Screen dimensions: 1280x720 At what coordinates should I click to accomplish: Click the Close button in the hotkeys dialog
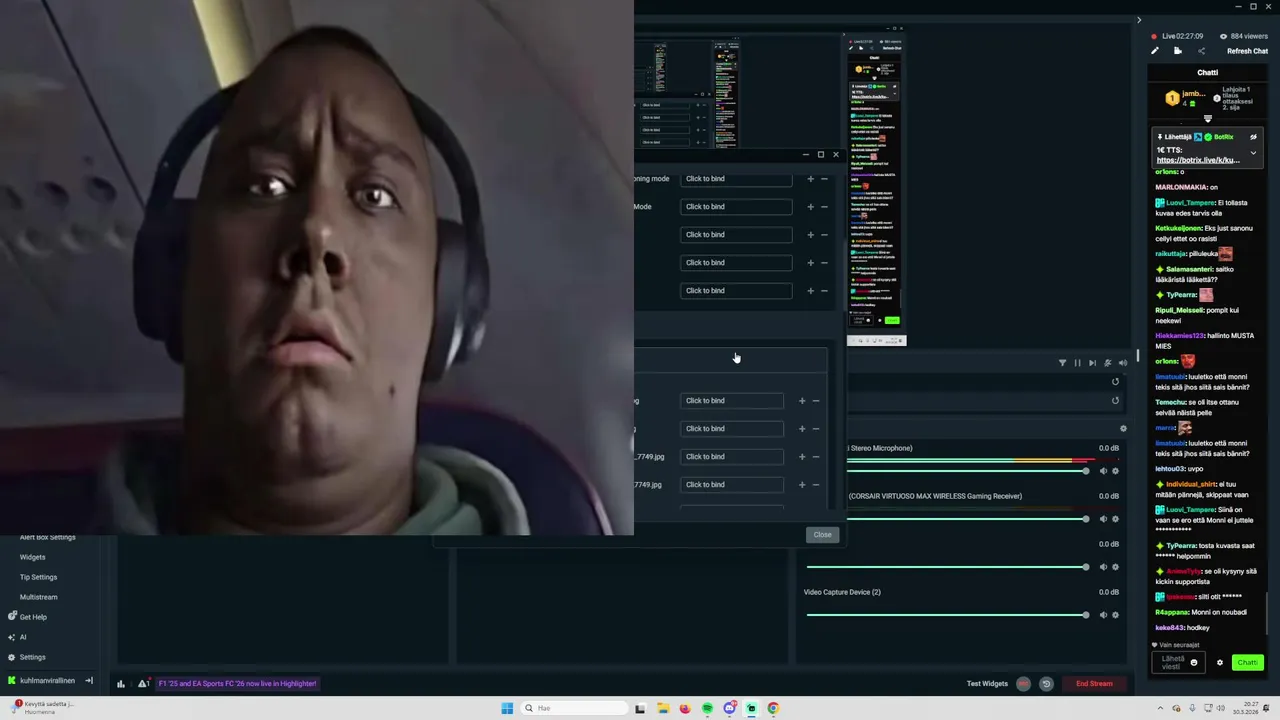click(822, 535)
